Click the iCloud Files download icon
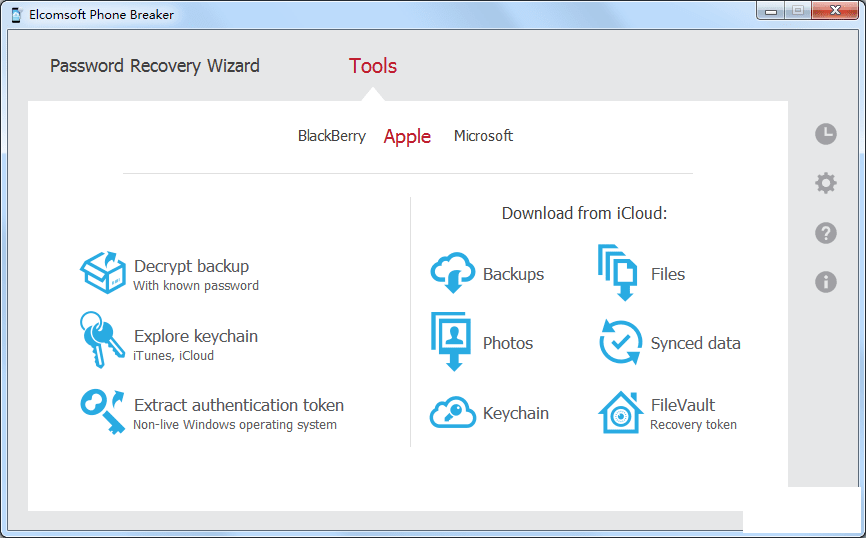 pyautogui.click(x=617, y=273)
